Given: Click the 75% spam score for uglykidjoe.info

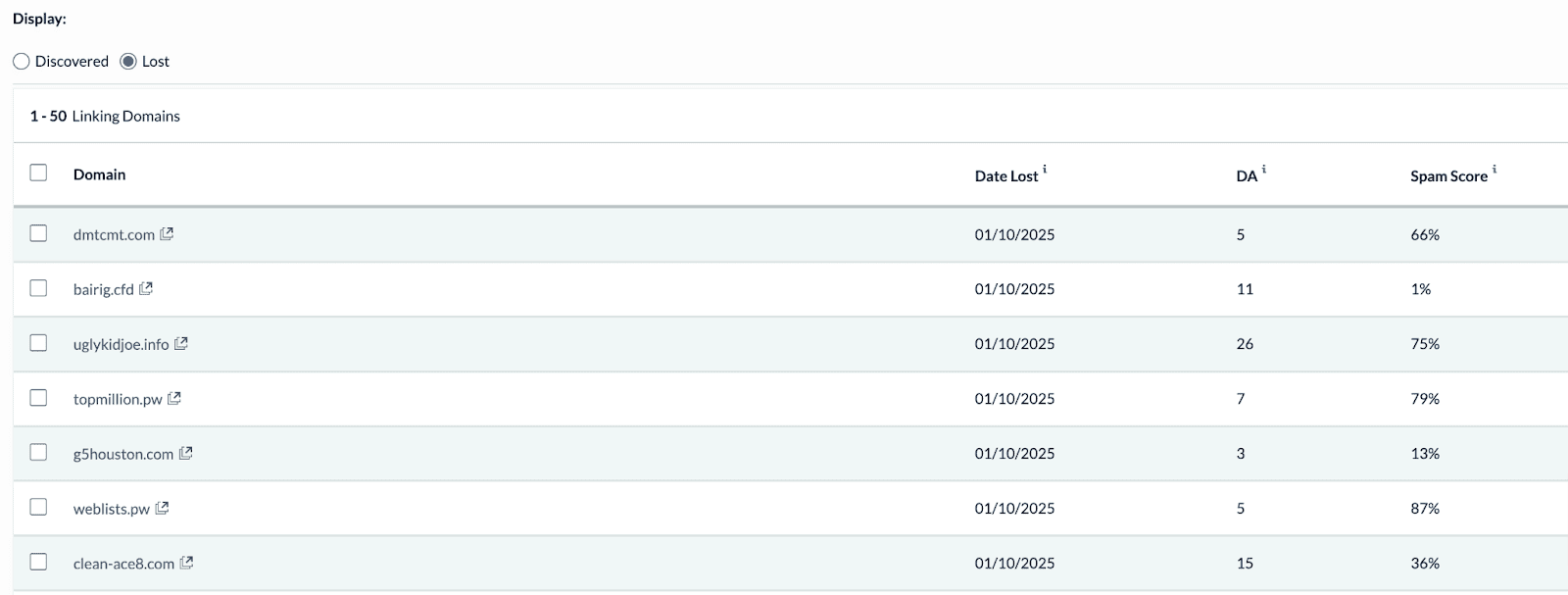Looking at the screenshot, I should [1425, 345].
